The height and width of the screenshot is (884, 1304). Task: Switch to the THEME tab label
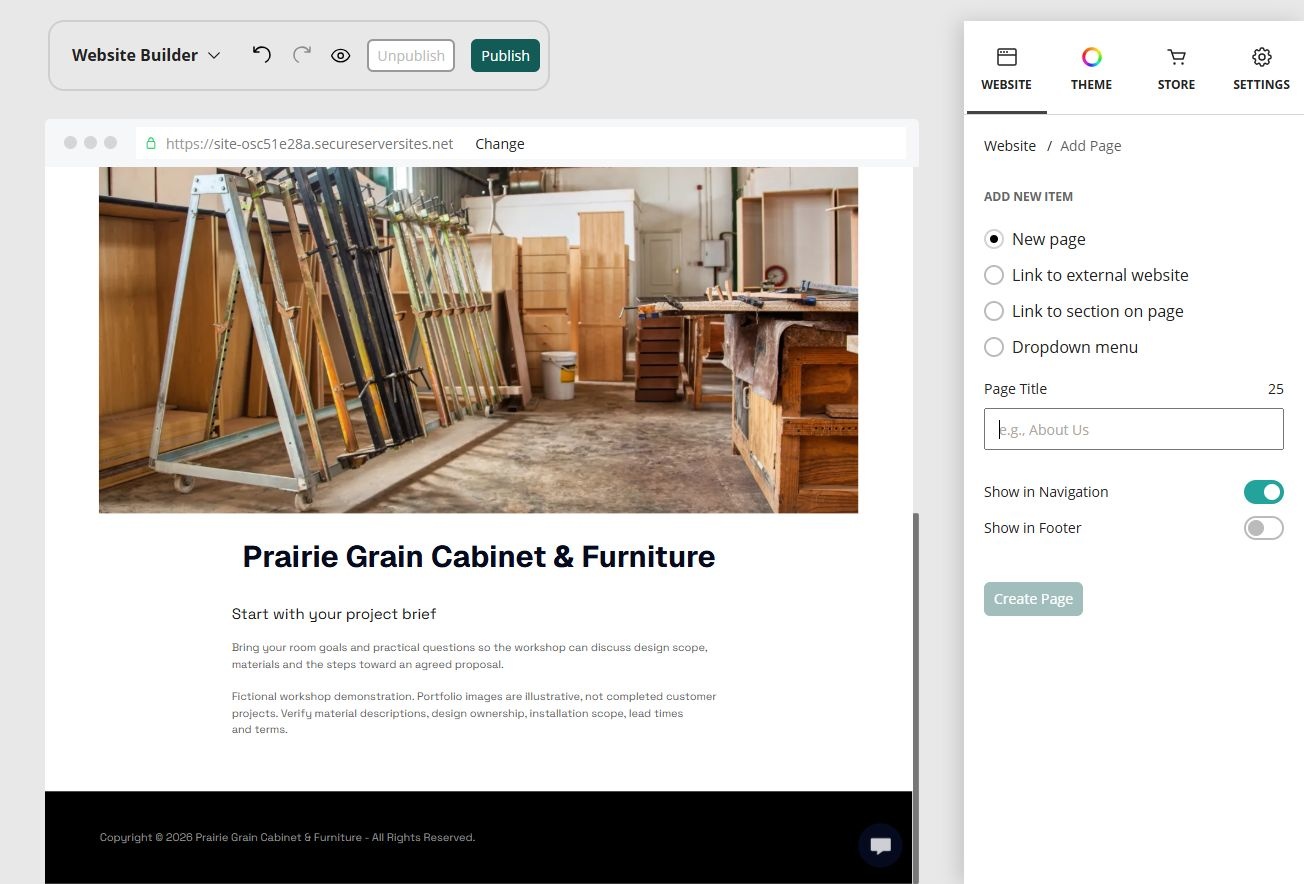pos(1092,85)
